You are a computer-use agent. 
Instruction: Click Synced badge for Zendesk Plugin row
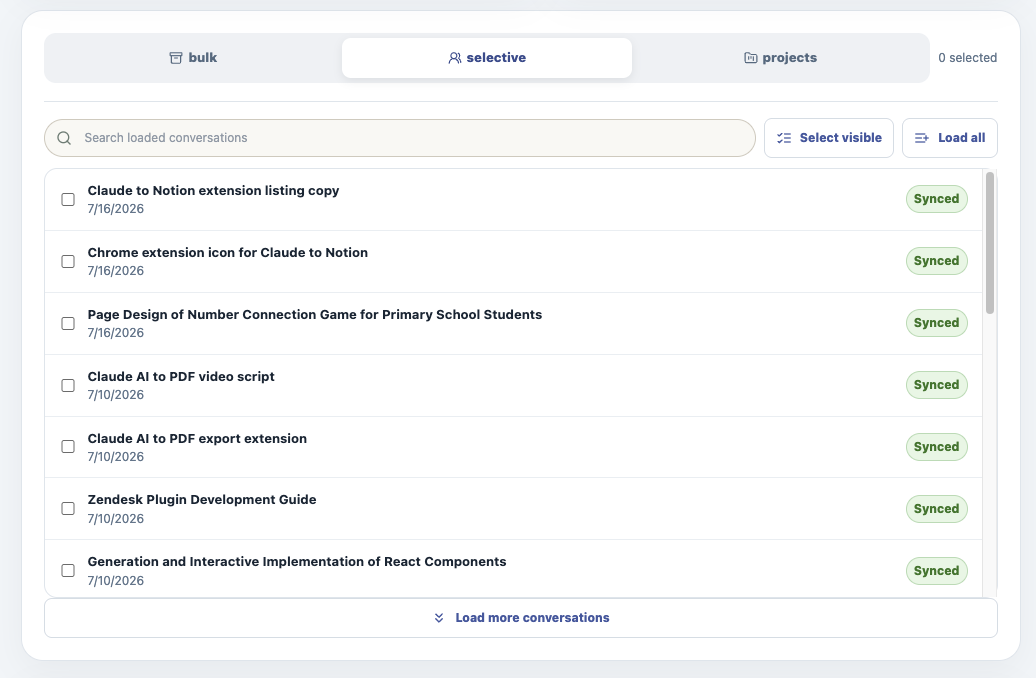click(936, 509)
